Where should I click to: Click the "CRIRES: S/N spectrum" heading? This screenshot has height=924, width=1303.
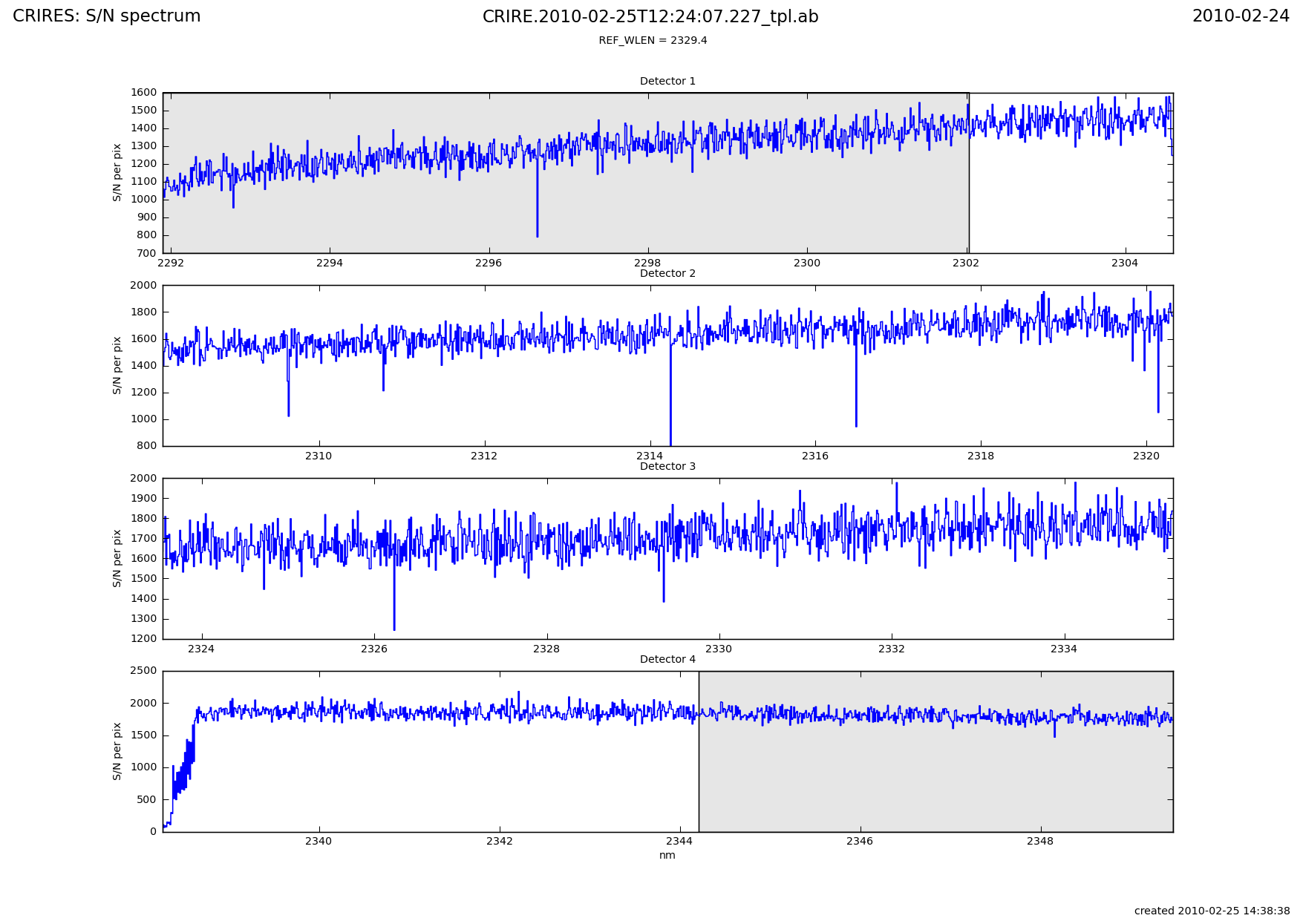(106, 16)
